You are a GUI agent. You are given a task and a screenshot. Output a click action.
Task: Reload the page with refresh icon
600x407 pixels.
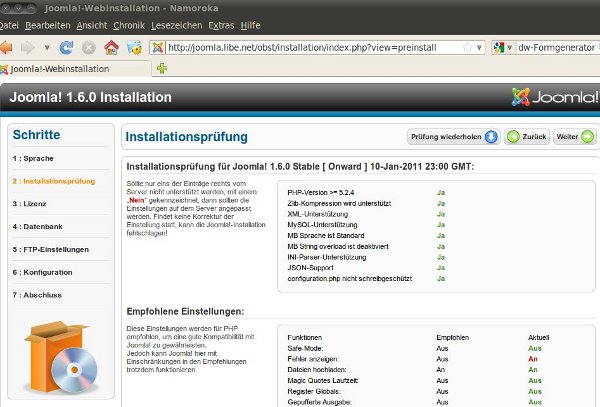66,47
